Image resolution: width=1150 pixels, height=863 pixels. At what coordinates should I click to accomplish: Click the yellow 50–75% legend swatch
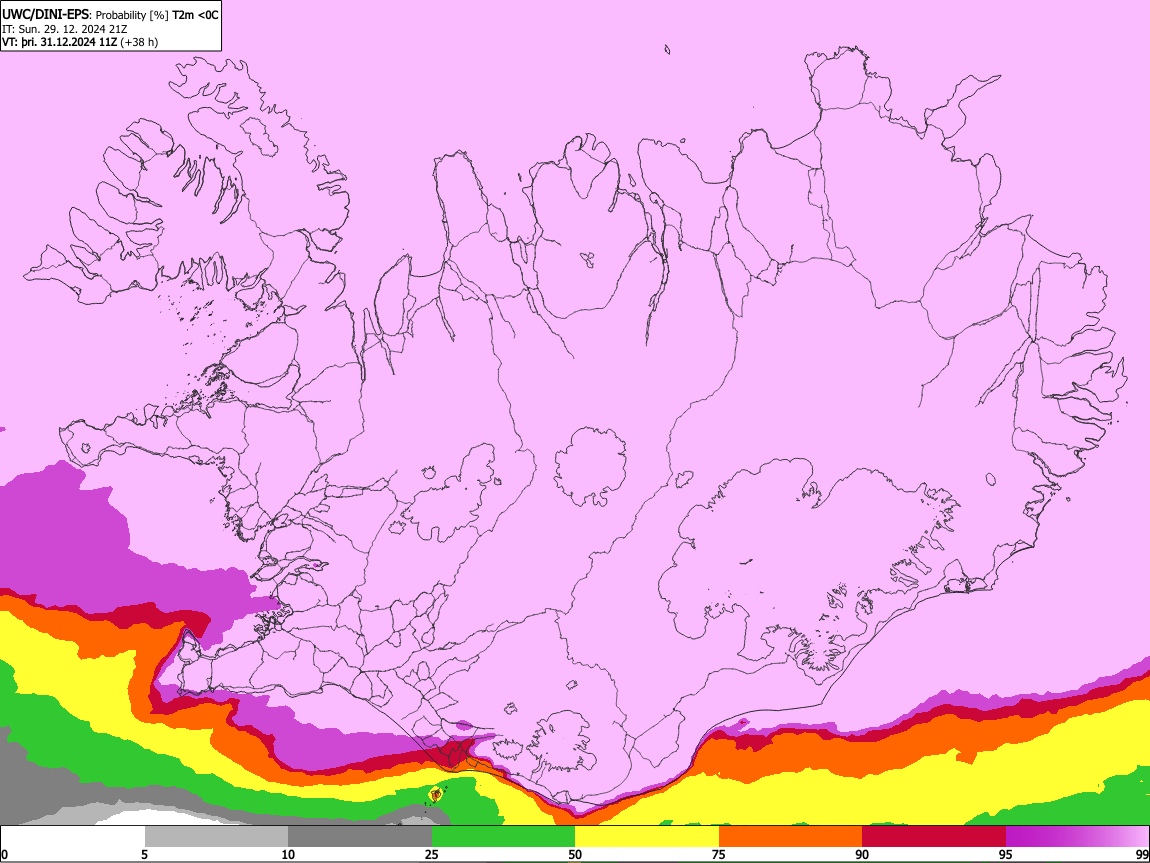pos(647,837)
